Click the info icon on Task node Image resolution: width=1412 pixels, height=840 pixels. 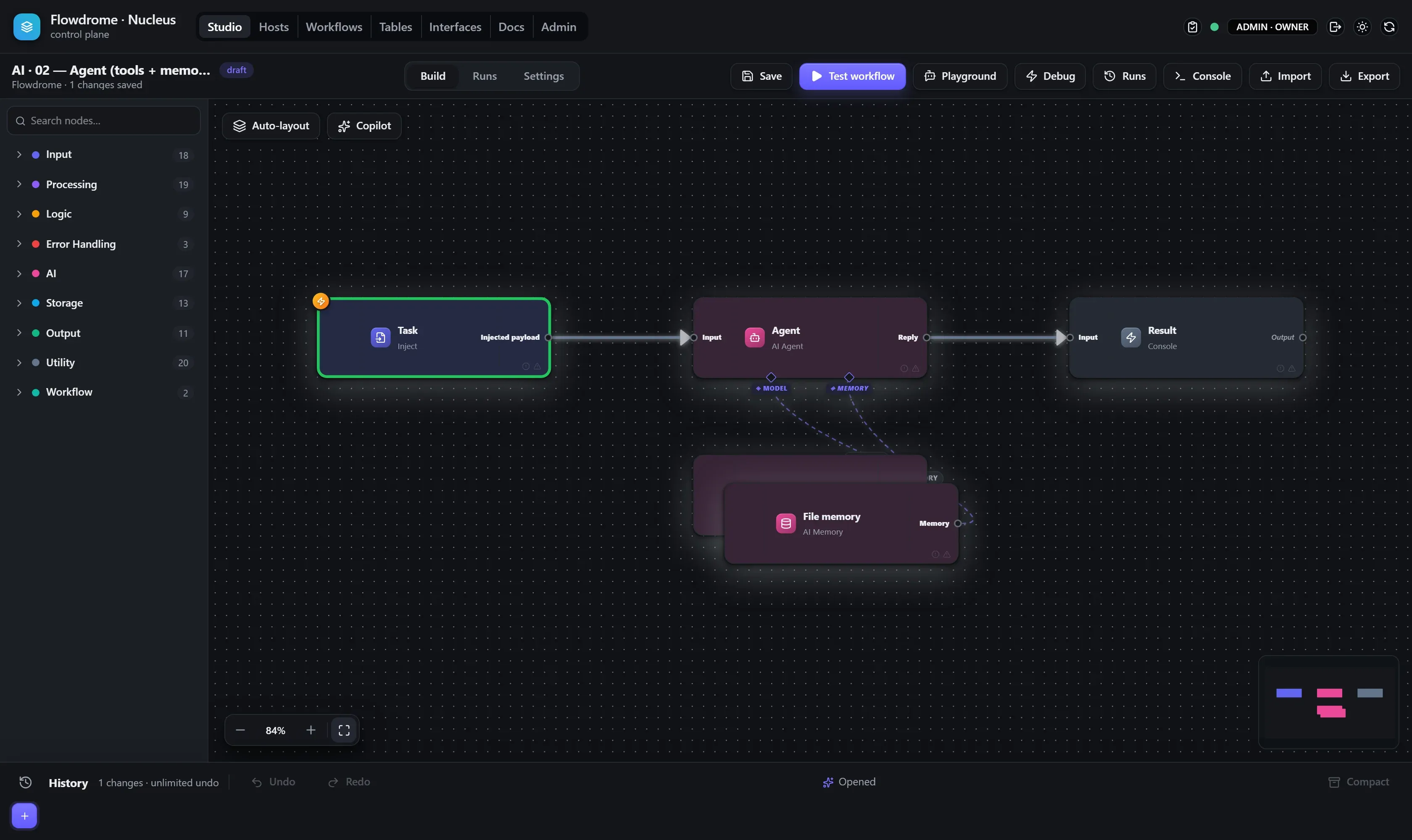pyautogui.click(x=526, y=367)
